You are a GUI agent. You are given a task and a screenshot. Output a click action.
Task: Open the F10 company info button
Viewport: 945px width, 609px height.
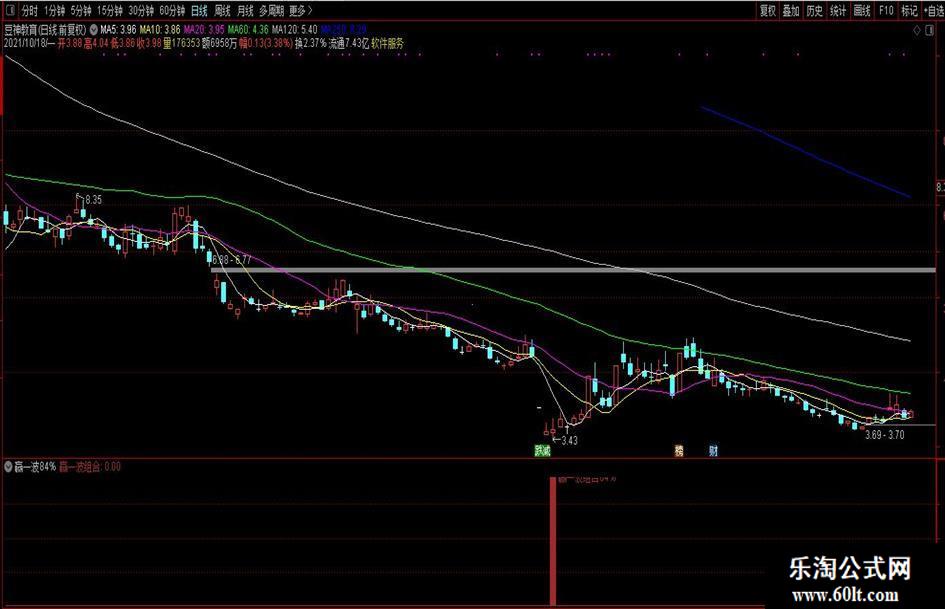point(886,11)
